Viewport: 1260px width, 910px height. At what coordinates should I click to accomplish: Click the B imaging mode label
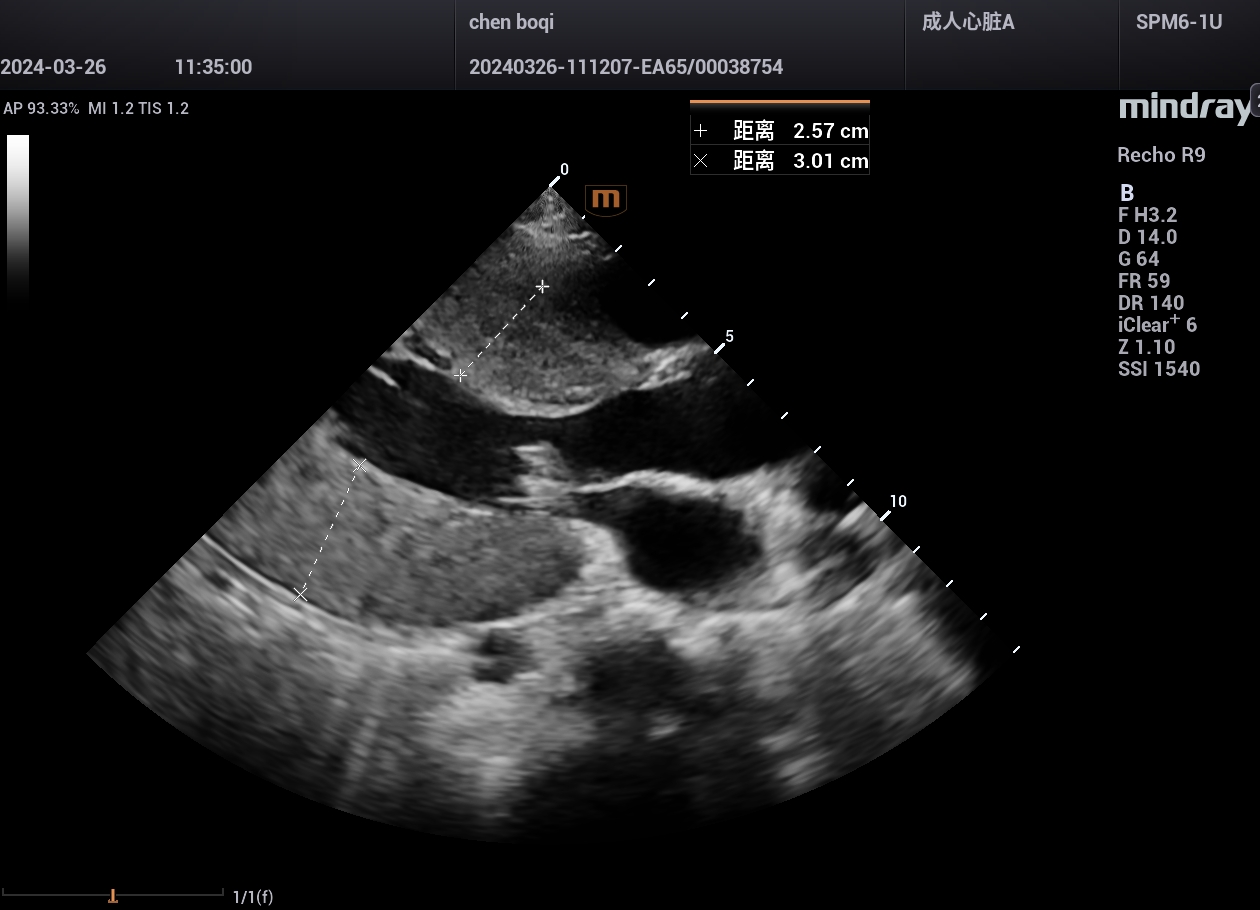pos(1126,193)
